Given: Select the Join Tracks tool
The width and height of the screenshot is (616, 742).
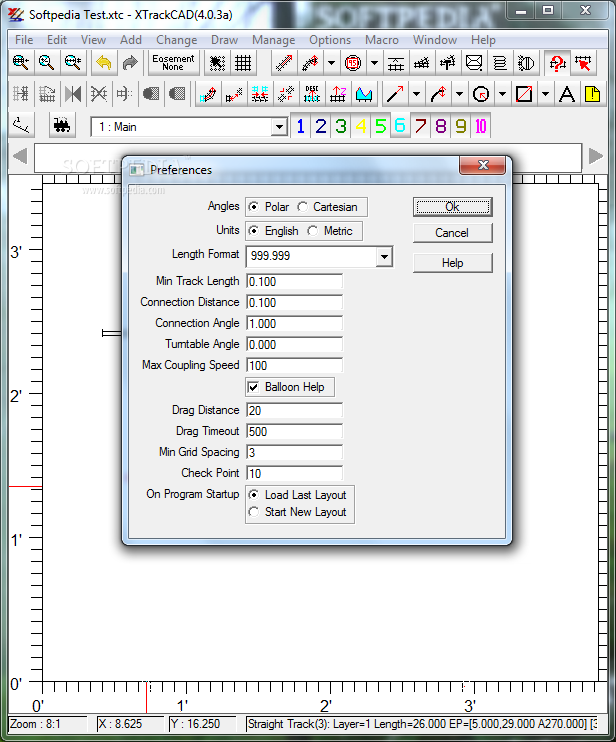Looking at the screenshot, I should click(x=234, y=94).
